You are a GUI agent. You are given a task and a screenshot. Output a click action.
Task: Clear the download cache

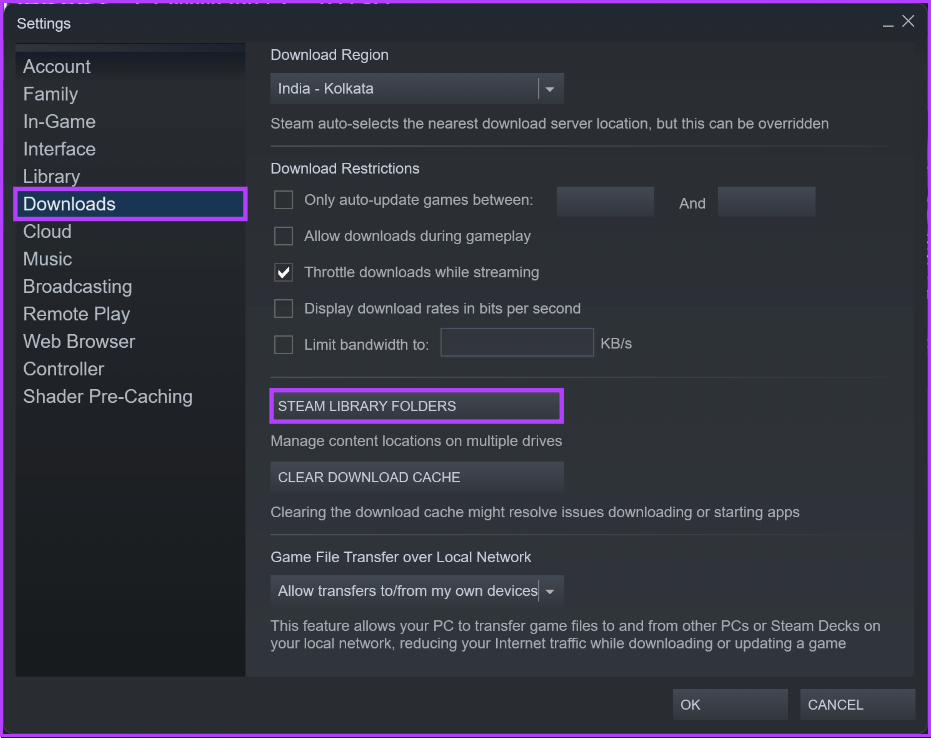click(x=416, y=477)
